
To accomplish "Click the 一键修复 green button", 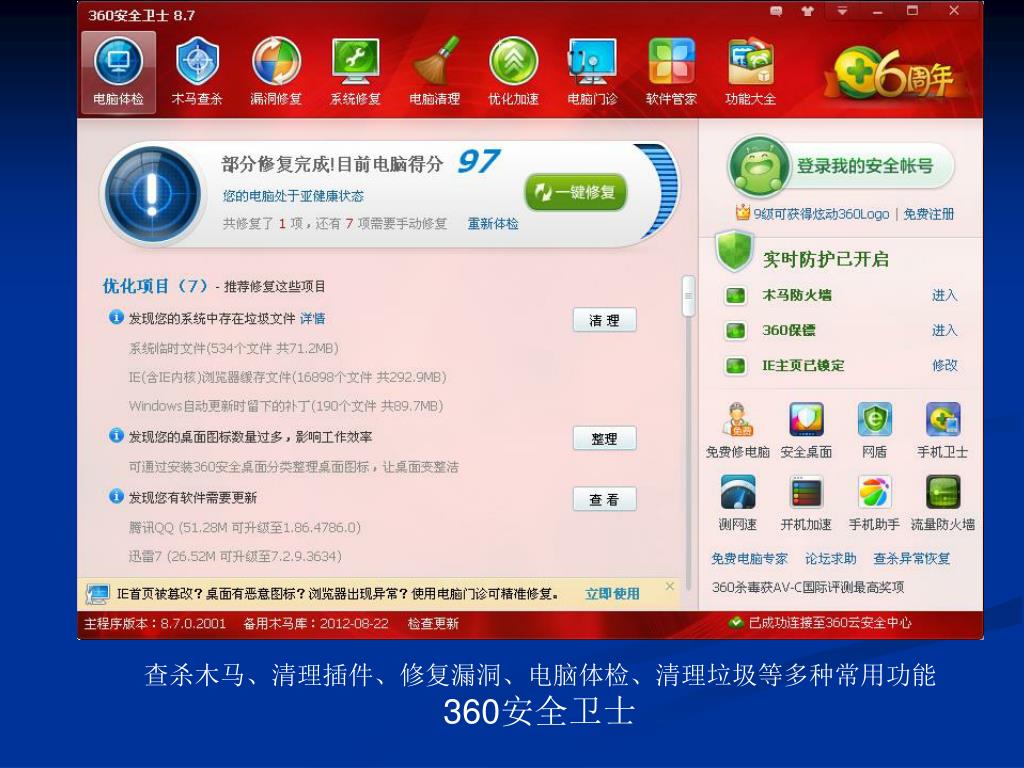I will (x=575, y=192).
